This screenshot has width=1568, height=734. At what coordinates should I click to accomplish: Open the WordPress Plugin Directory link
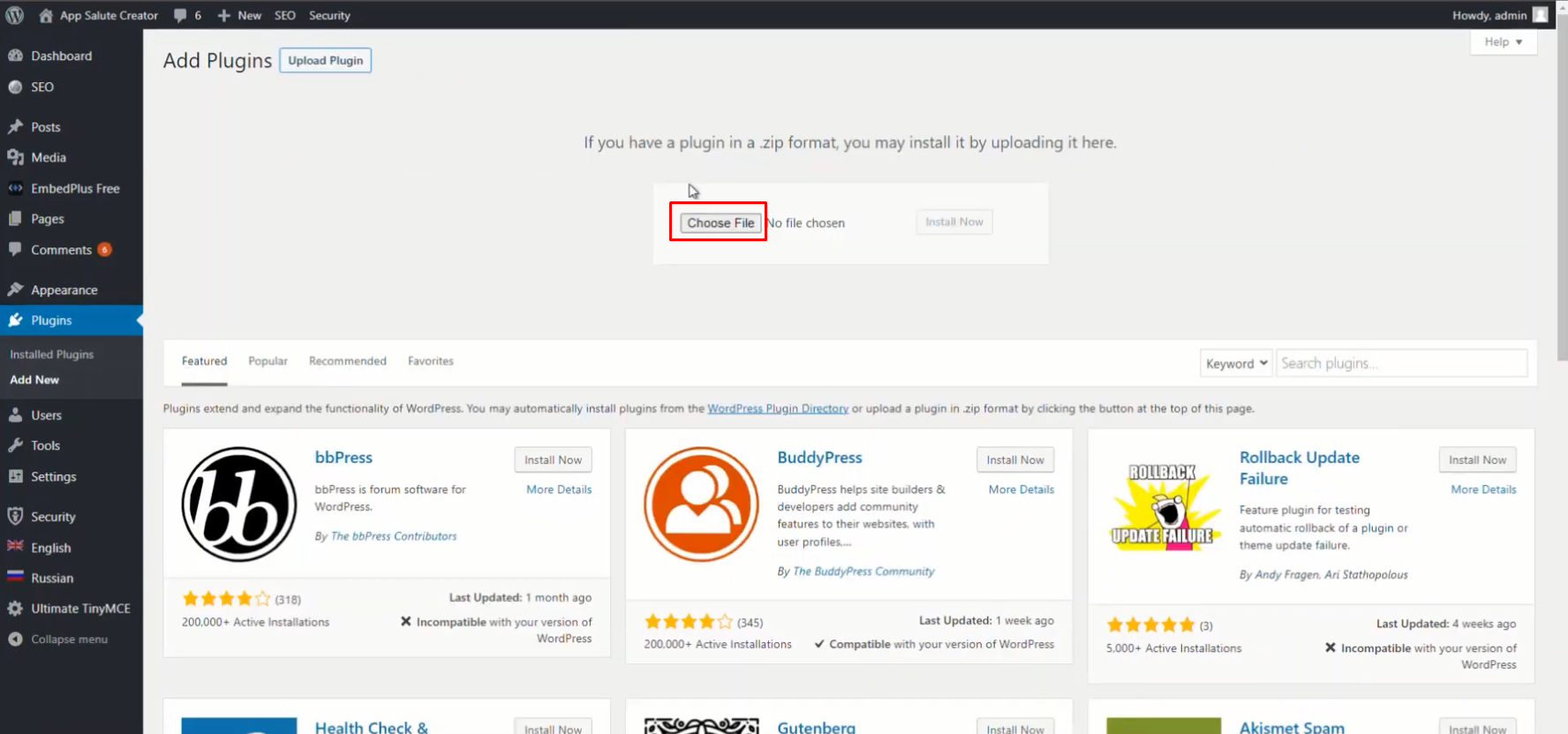pos(777,409)
